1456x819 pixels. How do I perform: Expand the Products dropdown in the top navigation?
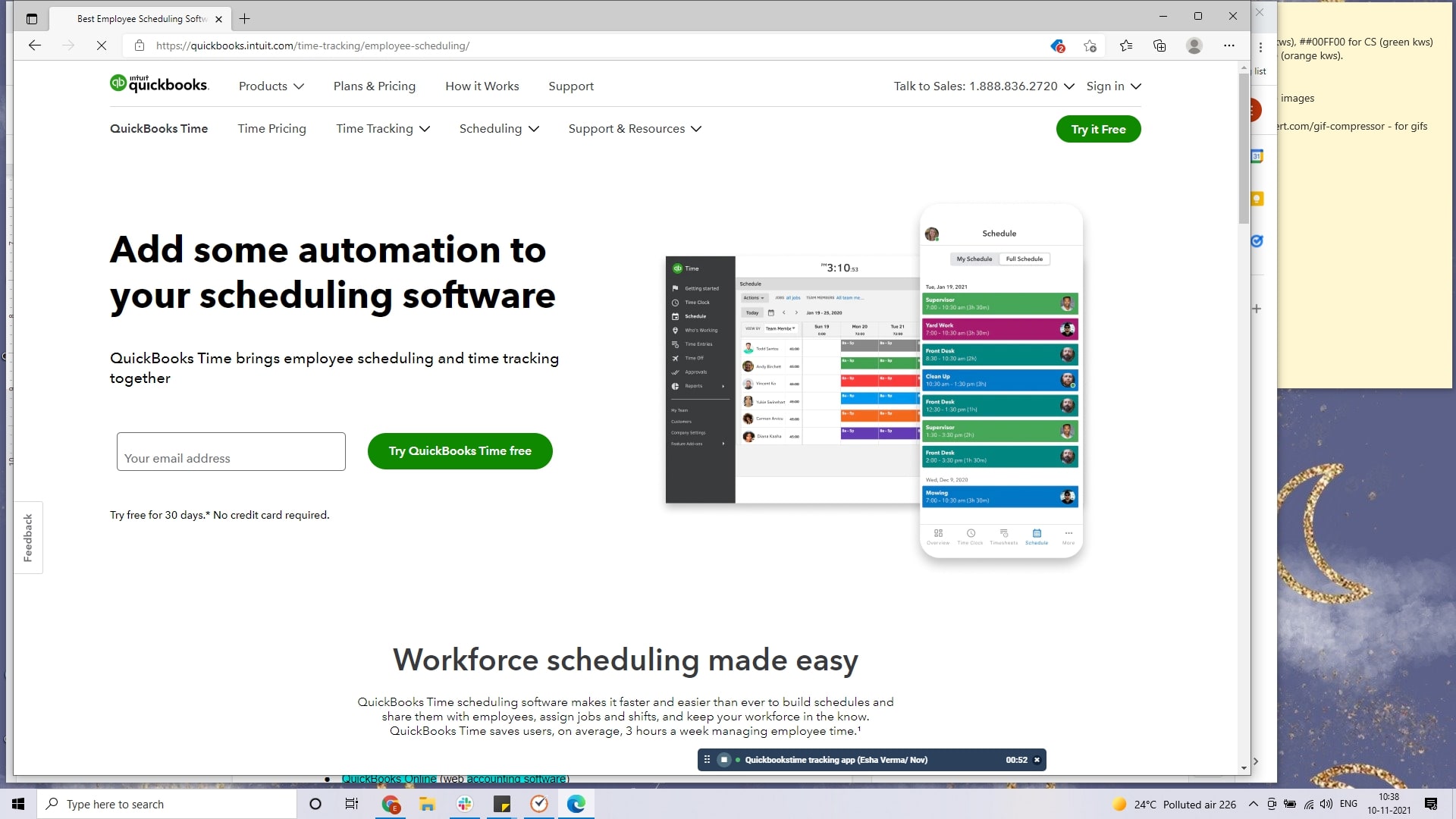pos(271,86)
